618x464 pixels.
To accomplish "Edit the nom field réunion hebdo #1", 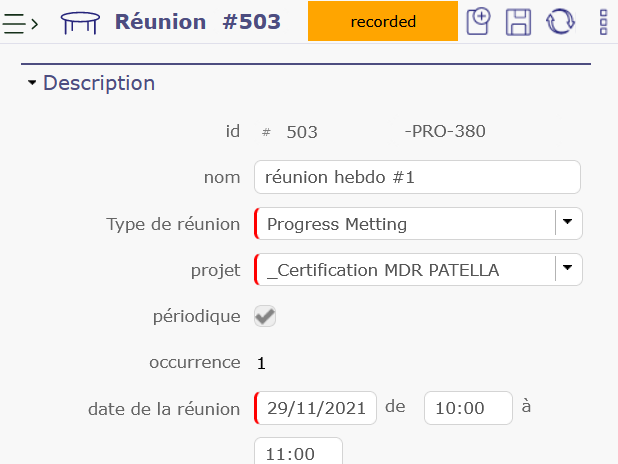I will (417, 177).
